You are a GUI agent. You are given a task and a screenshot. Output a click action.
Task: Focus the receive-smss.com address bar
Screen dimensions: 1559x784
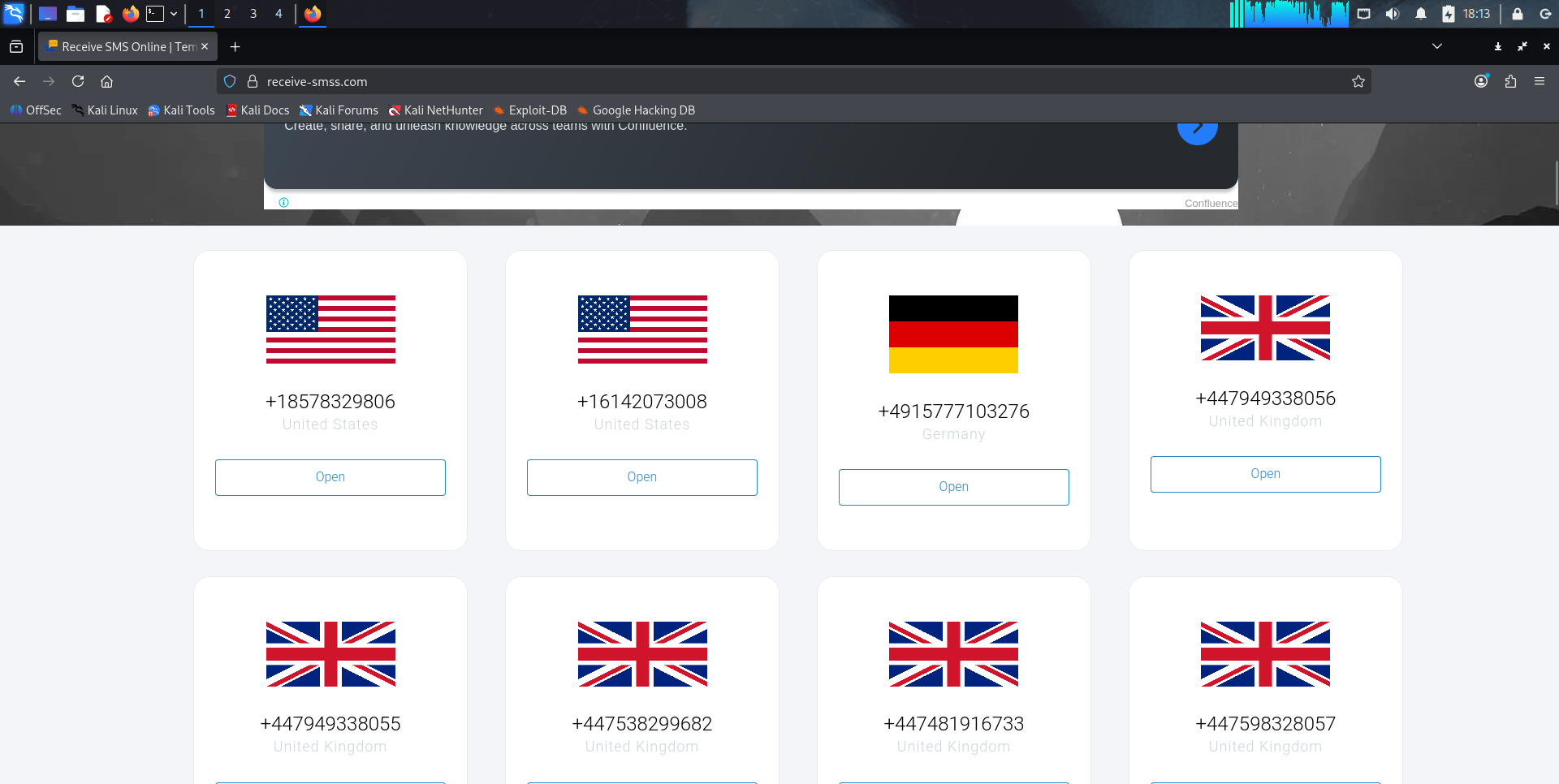coord(794,81)
